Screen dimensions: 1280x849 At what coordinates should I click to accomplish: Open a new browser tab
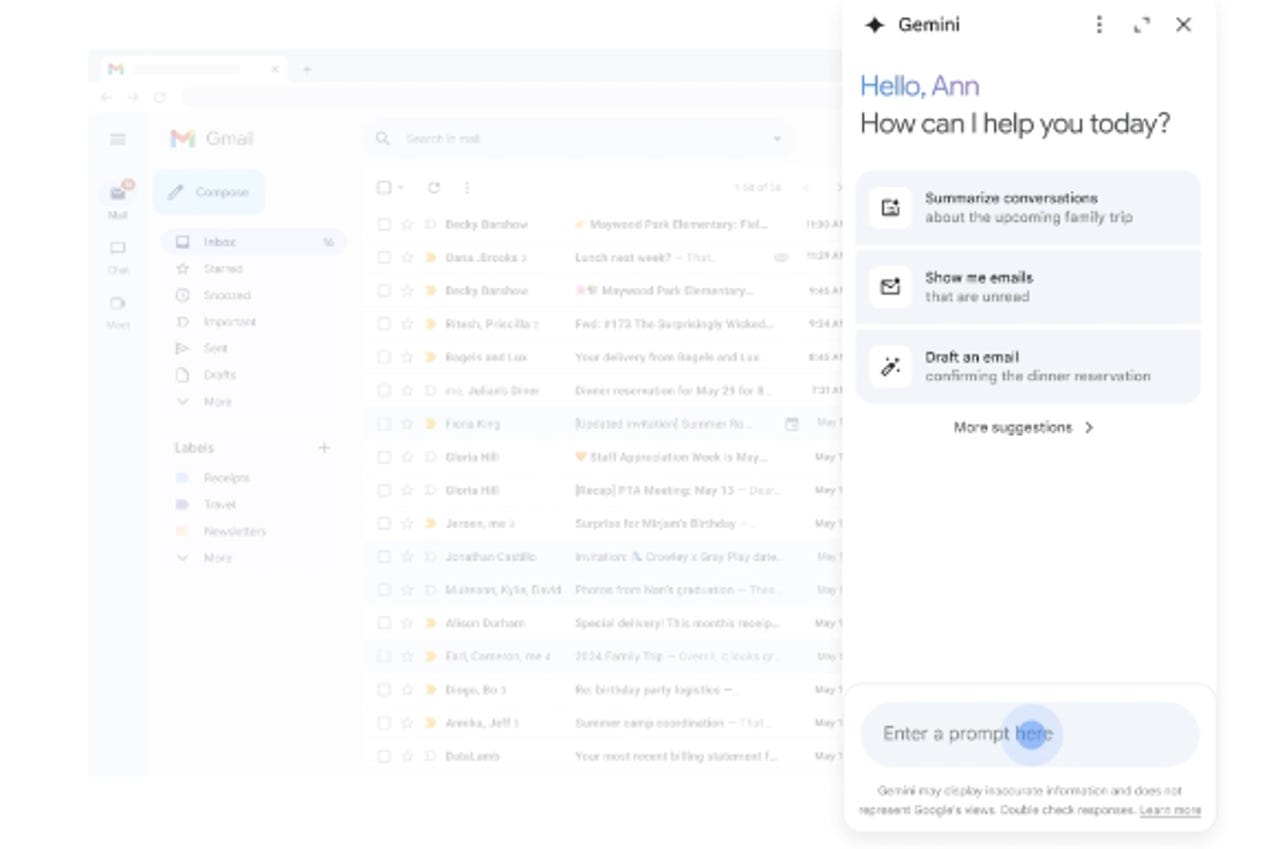tap(307, 69)
